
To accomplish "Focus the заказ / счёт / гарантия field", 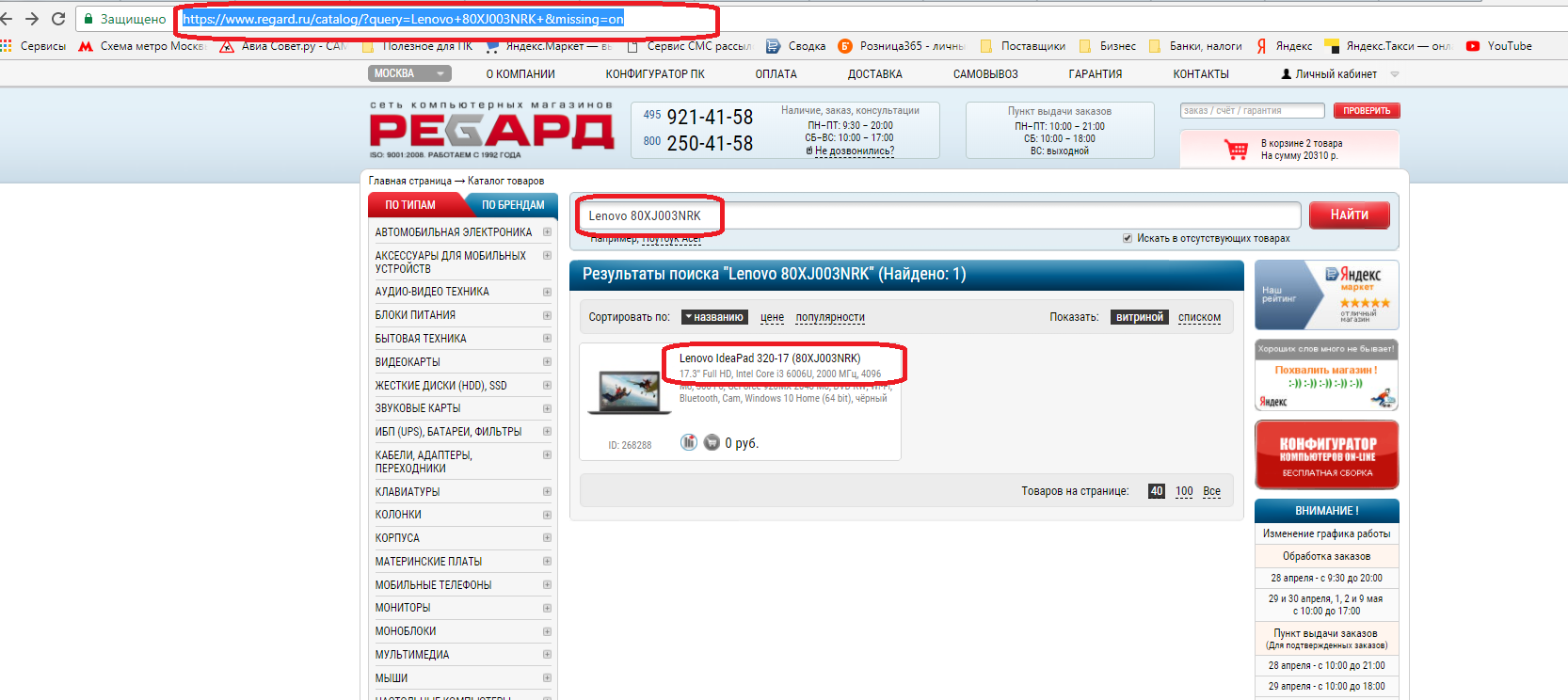I will [1255, 111].
